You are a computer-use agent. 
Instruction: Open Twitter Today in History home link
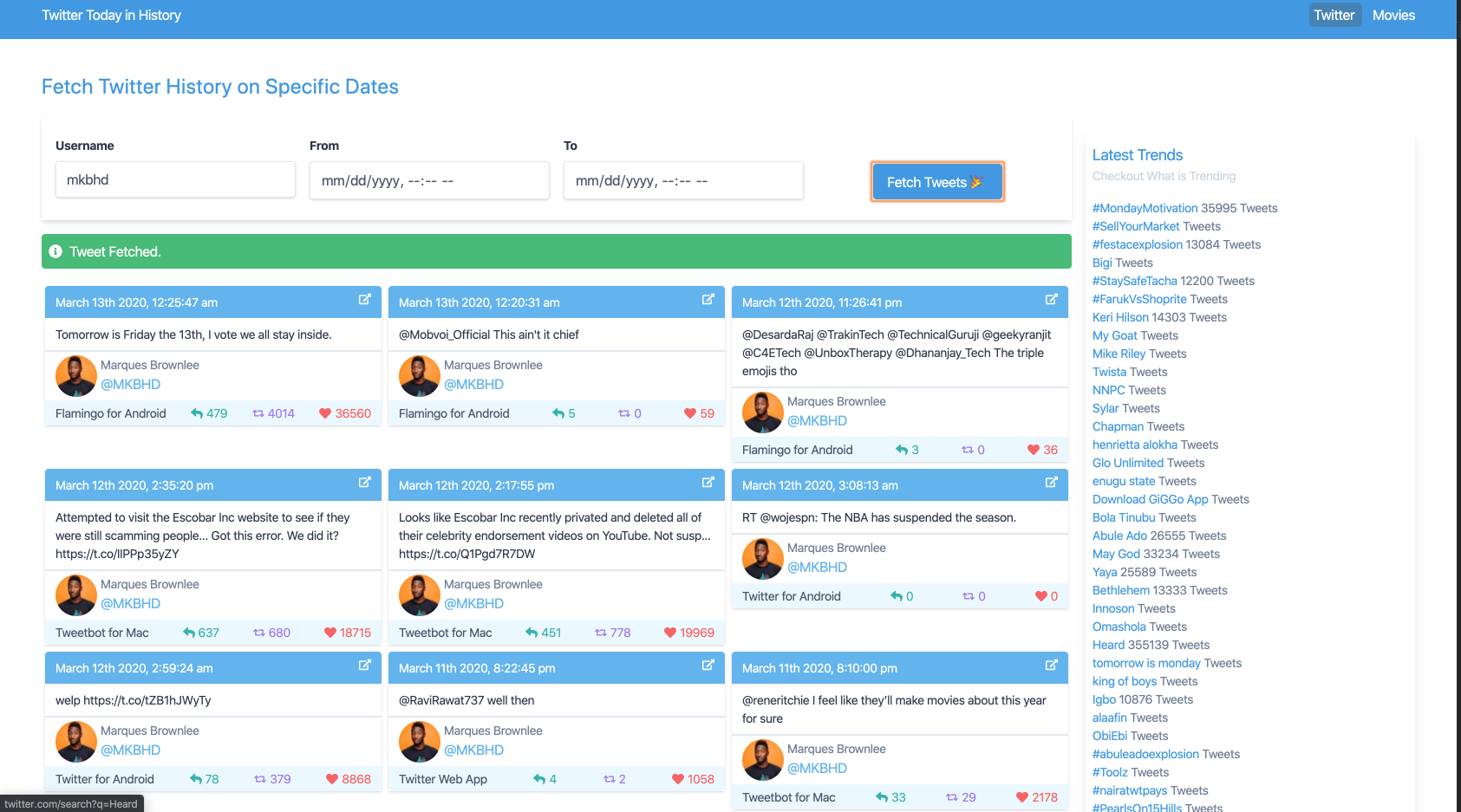click(111, 15)
